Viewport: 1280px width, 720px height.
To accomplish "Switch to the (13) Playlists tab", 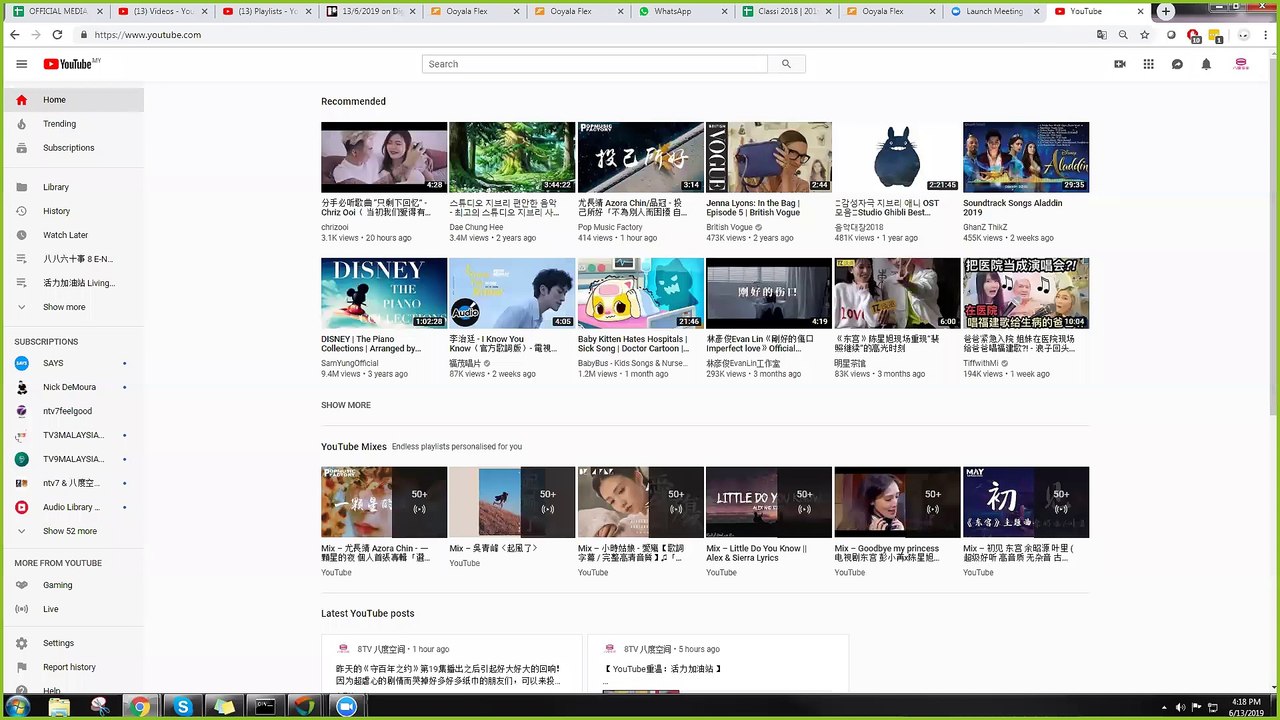I will (x=265, y=11).
